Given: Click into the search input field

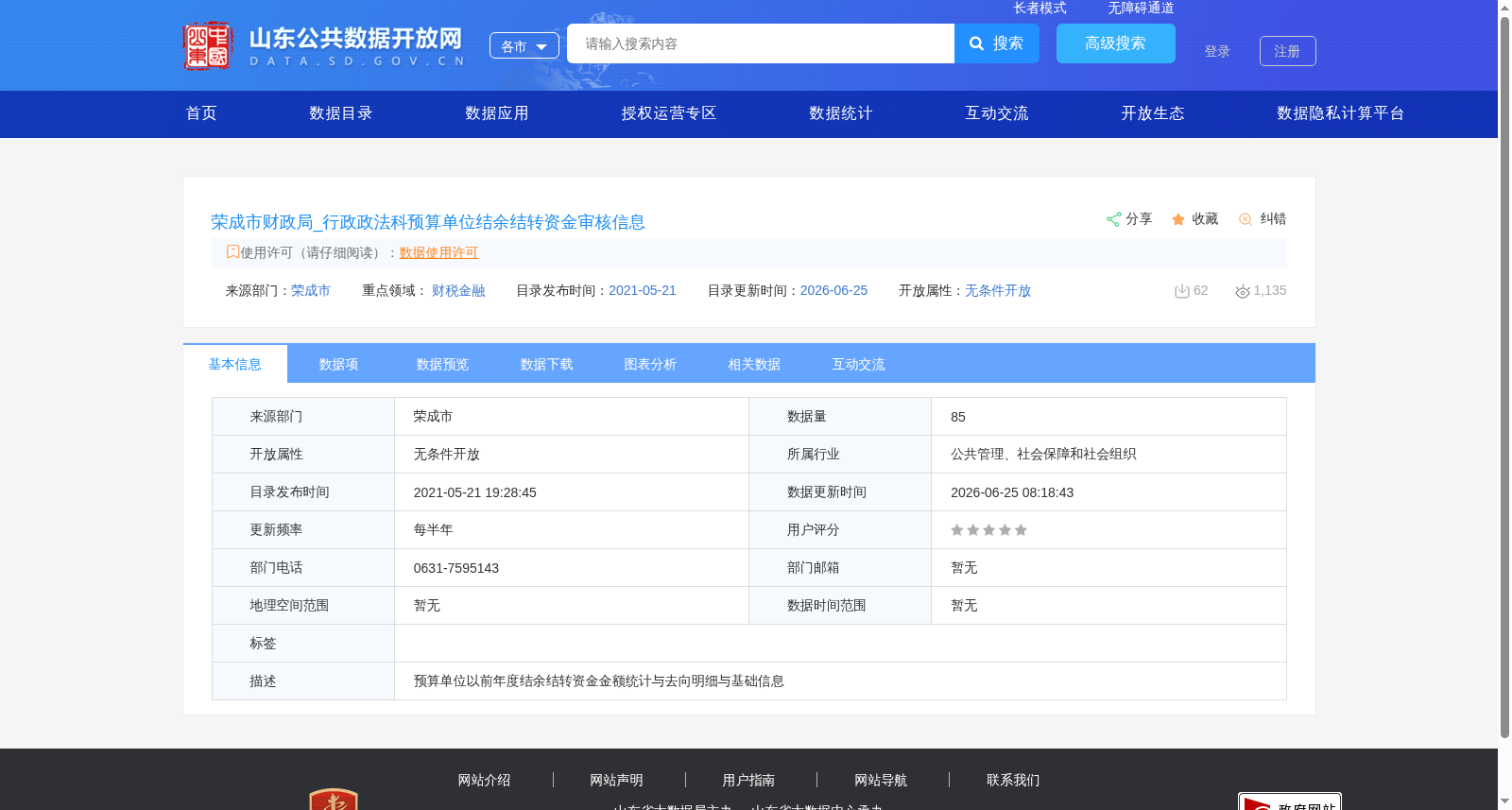Looking at the screenshot, I should point(761,43).
